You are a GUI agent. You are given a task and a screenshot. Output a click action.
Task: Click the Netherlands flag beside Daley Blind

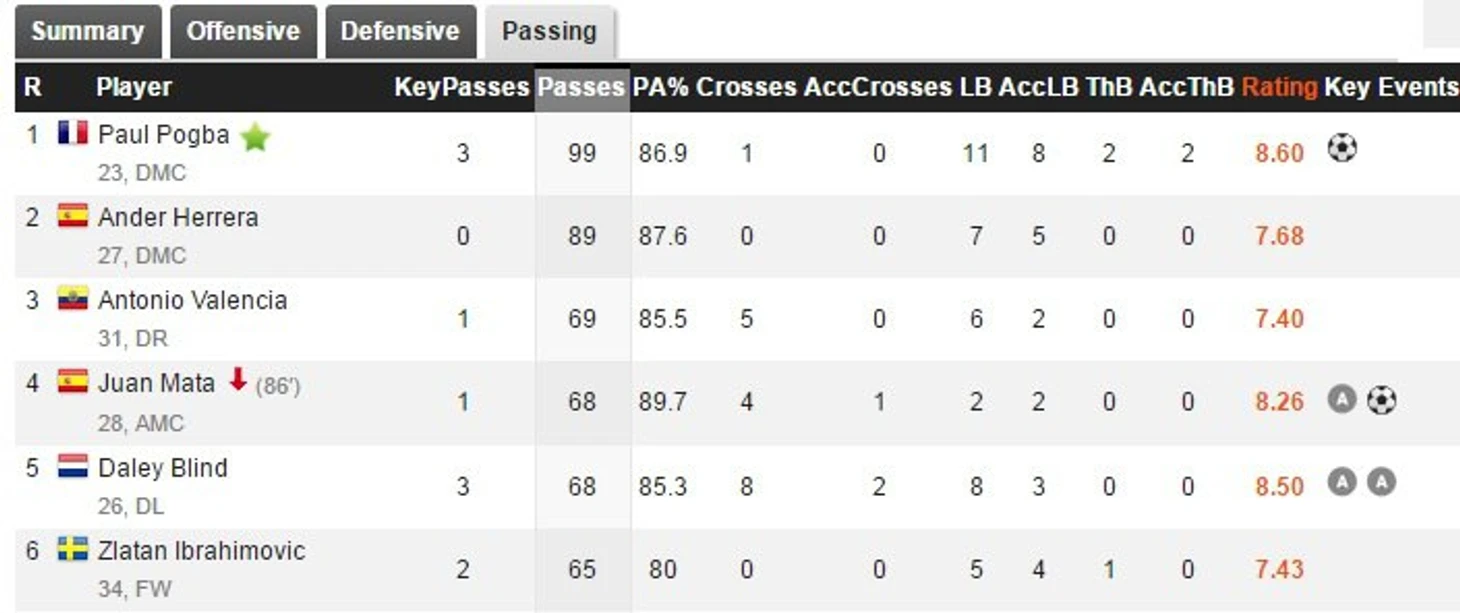(73, 466)
